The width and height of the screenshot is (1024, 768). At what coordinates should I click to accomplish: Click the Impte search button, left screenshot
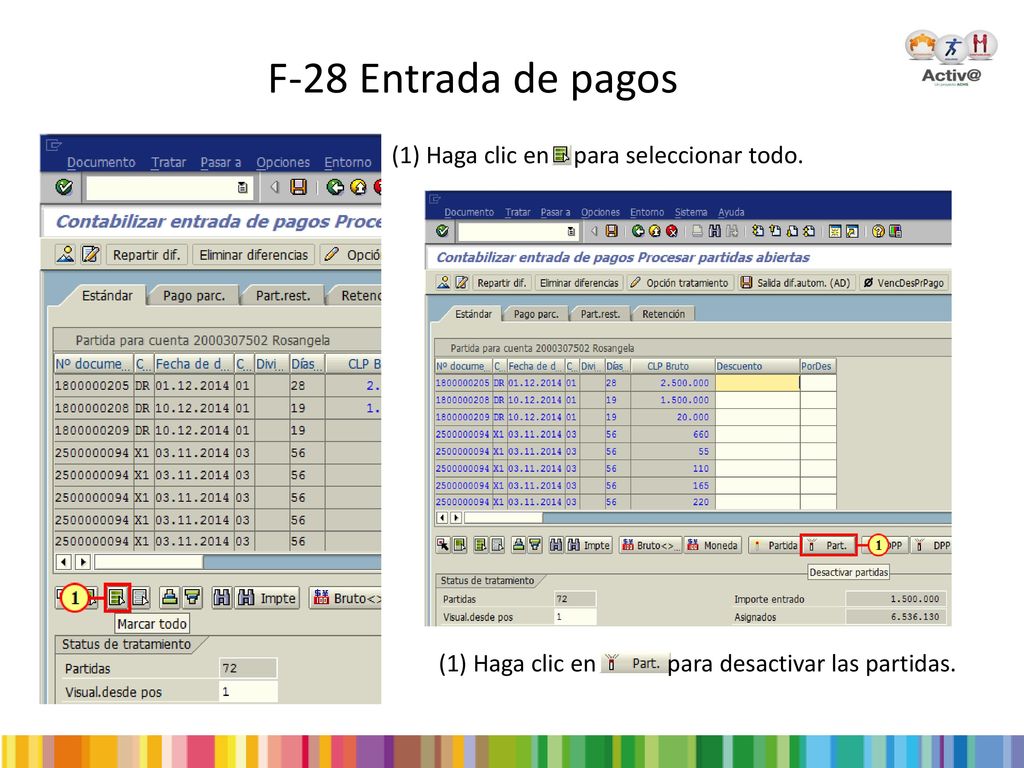point(267,598)
